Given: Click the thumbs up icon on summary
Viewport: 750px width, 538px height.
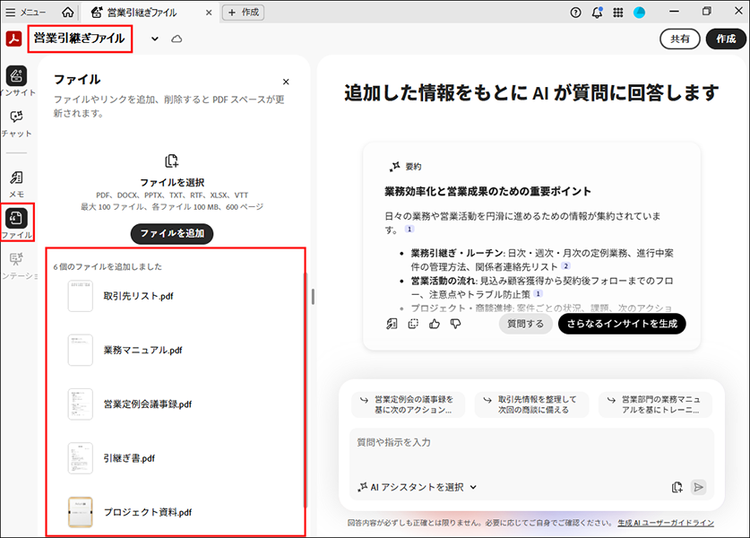Looking at the screenshot, I should [433, 324].
